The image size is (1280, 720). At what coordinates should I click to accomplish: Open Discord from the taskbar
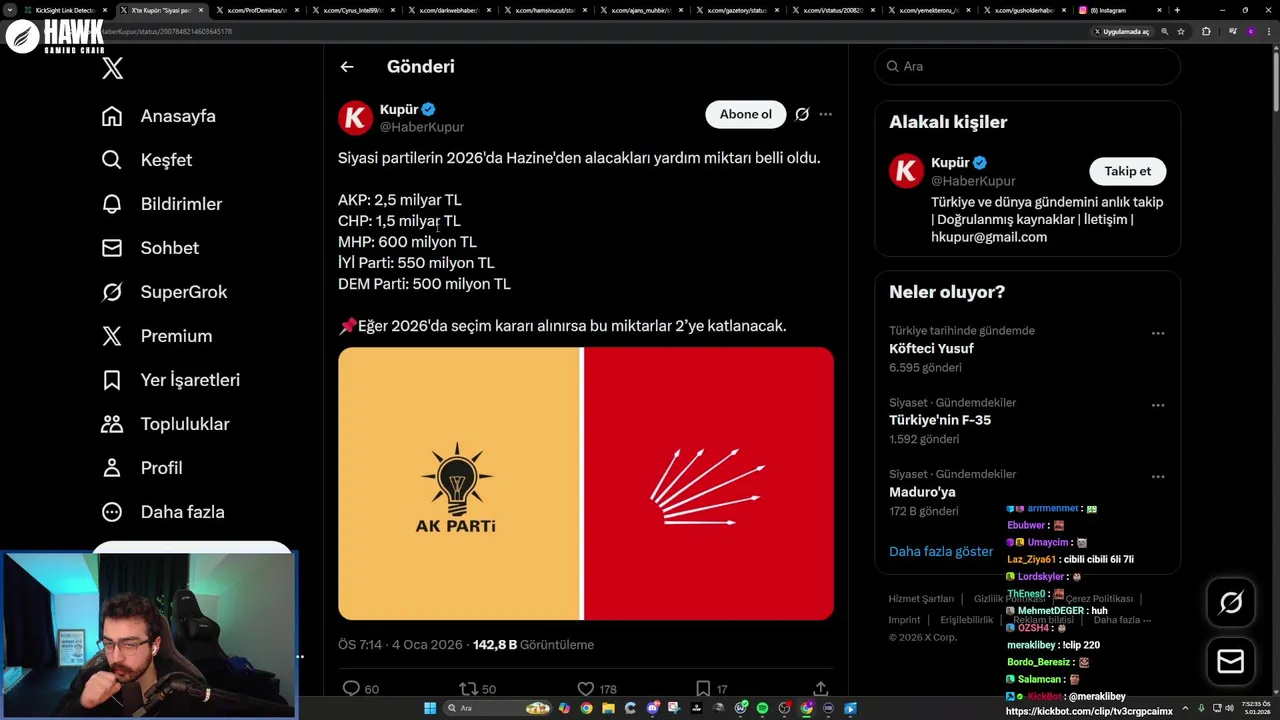(x=653, y=708)
